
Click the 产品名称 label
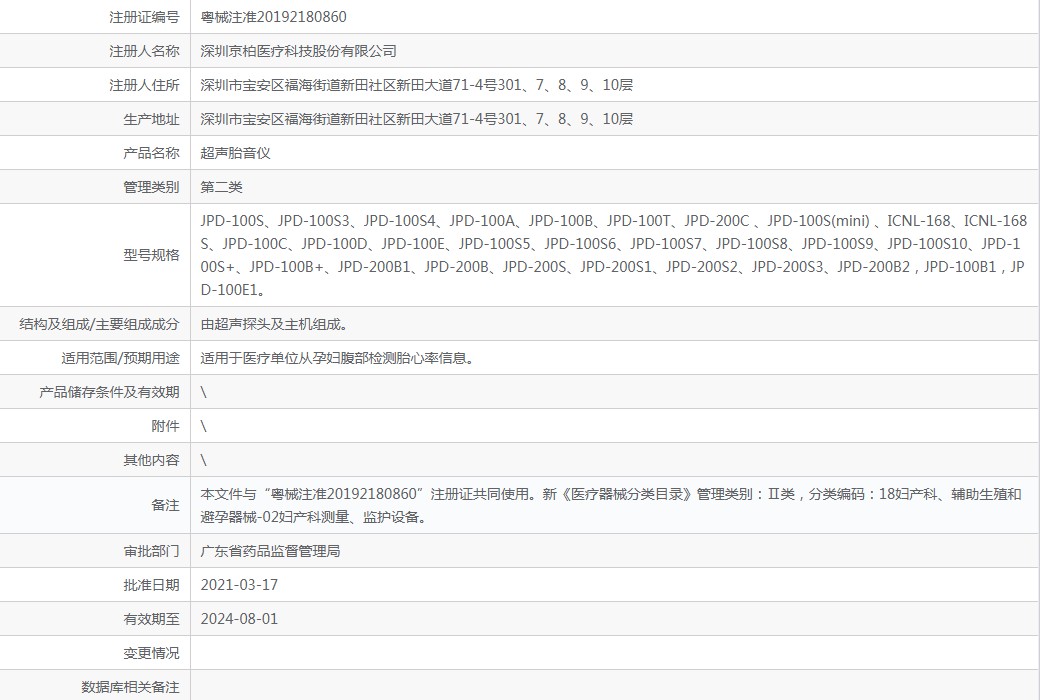[151, 153]
